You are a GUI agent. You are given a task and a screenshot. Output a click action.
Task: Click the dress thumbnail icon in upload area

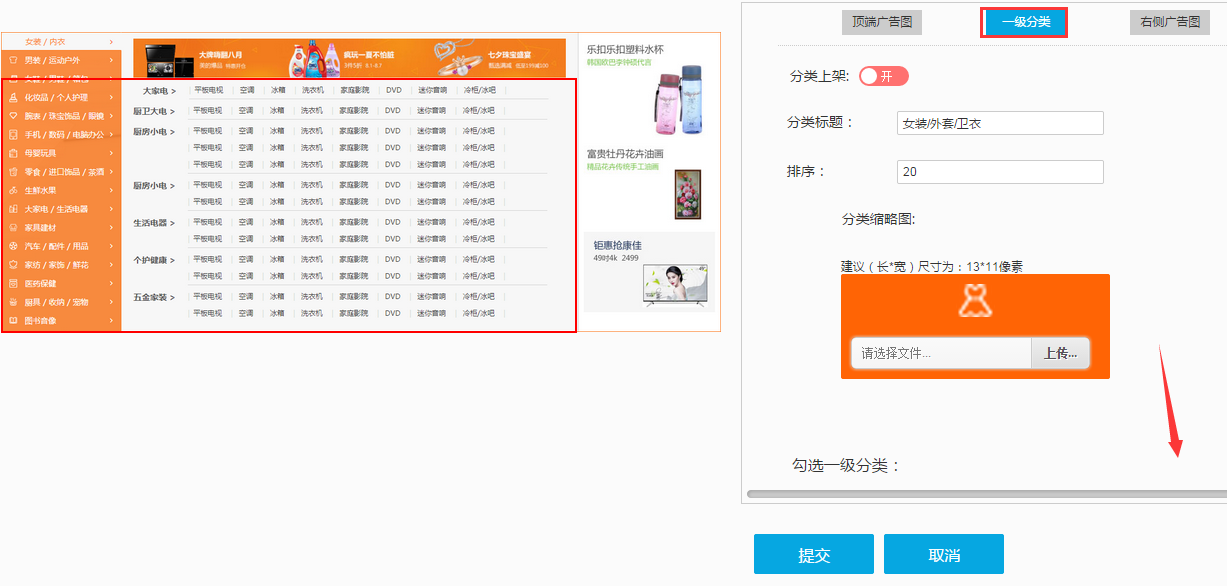coord(974,301)
